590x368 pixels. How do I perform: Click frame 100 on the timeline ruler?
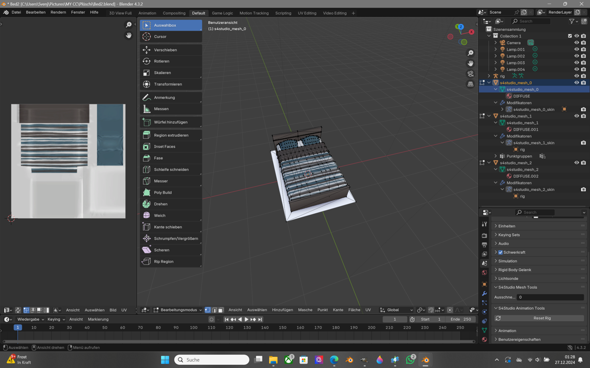click(x=193, y=328)
